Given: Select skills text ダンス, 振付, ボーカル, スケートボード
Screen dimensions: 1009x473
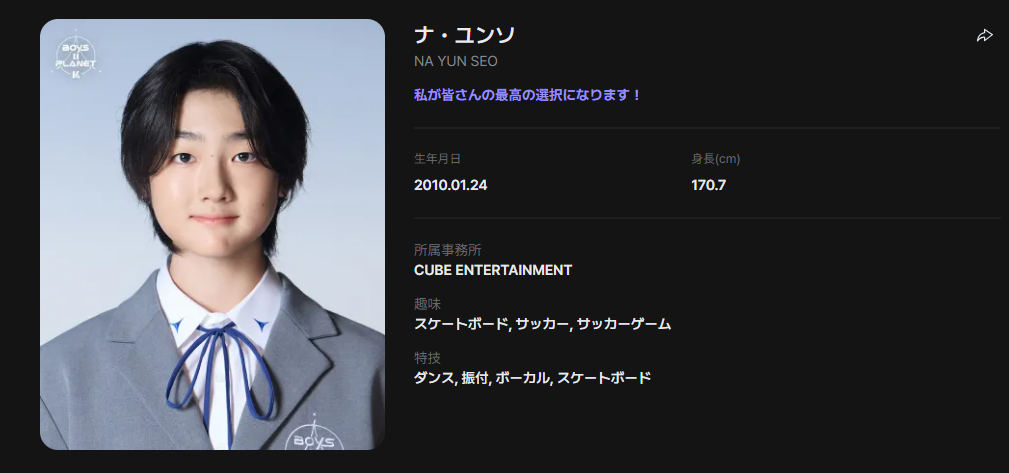Looking at the screenshot, I should 532,378.
